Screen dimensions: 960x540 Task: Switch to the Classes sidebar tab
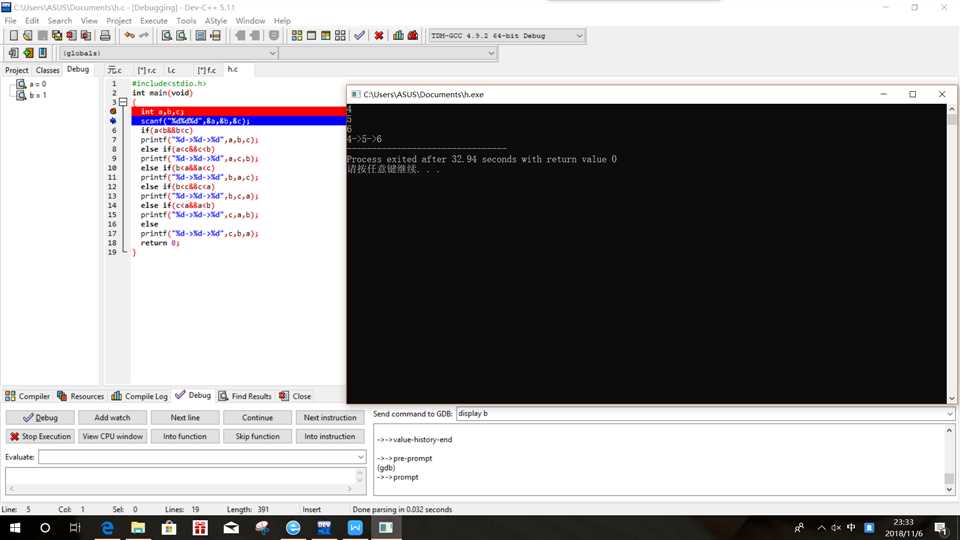pos(47,70)
